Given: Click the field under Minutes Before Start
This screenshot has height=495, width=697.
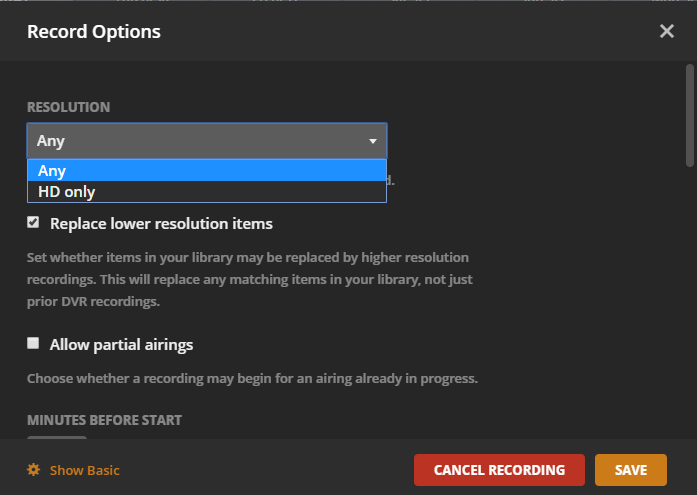Looking at the screenshot, I should click(x=57, y=437).
